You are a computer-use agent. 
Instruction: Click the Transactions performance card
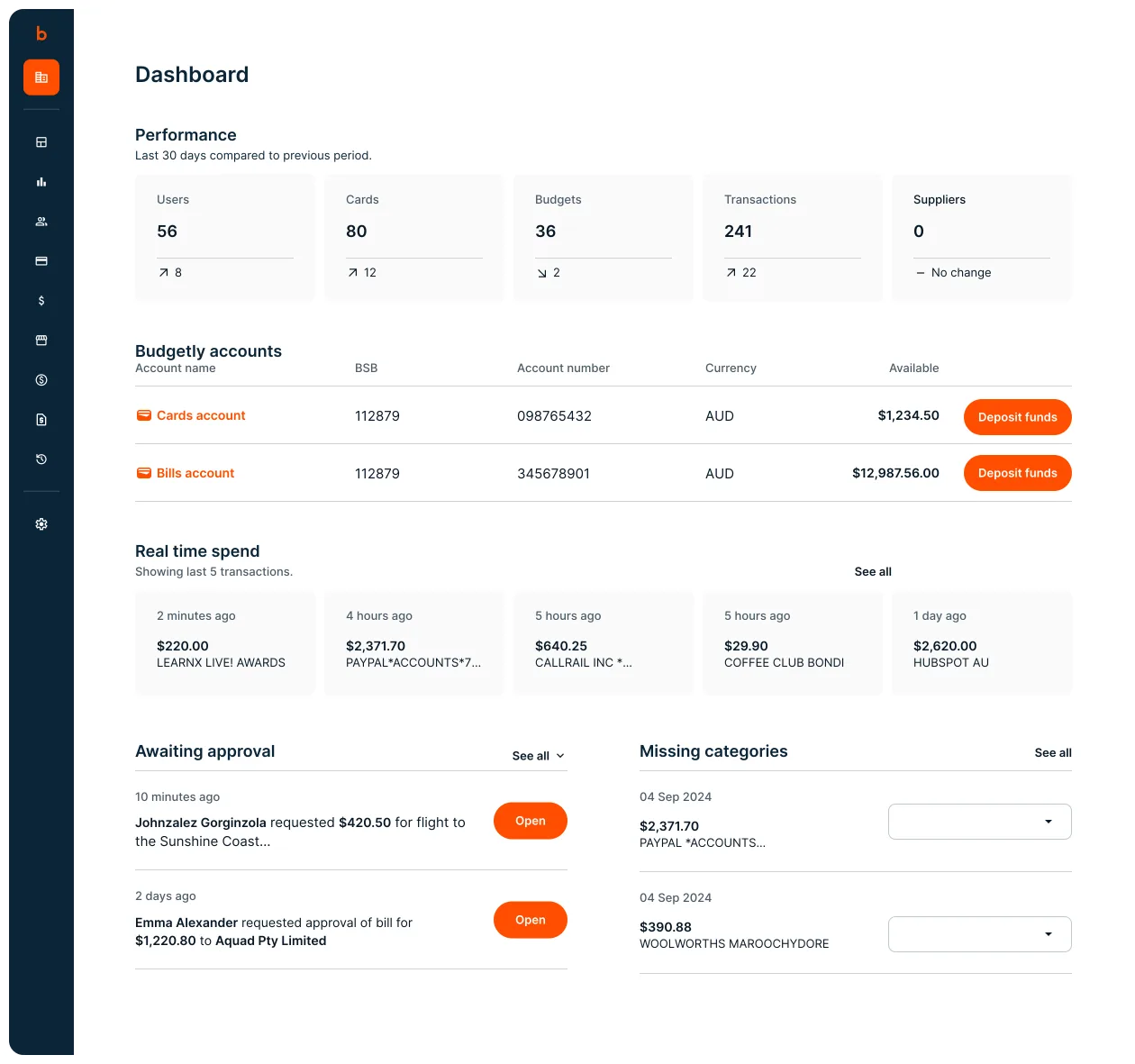[x=792, y=238]
